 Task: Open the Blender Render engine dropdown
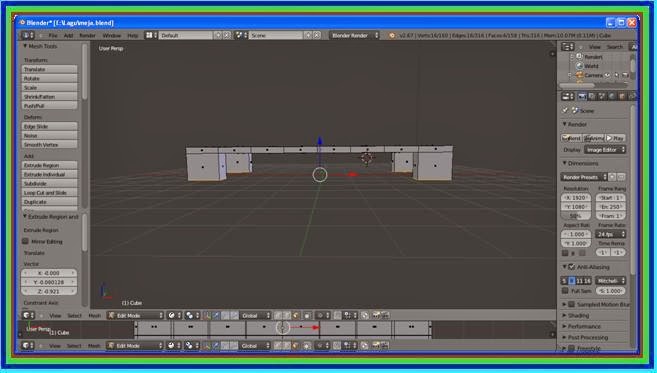(x=354, y=35)
